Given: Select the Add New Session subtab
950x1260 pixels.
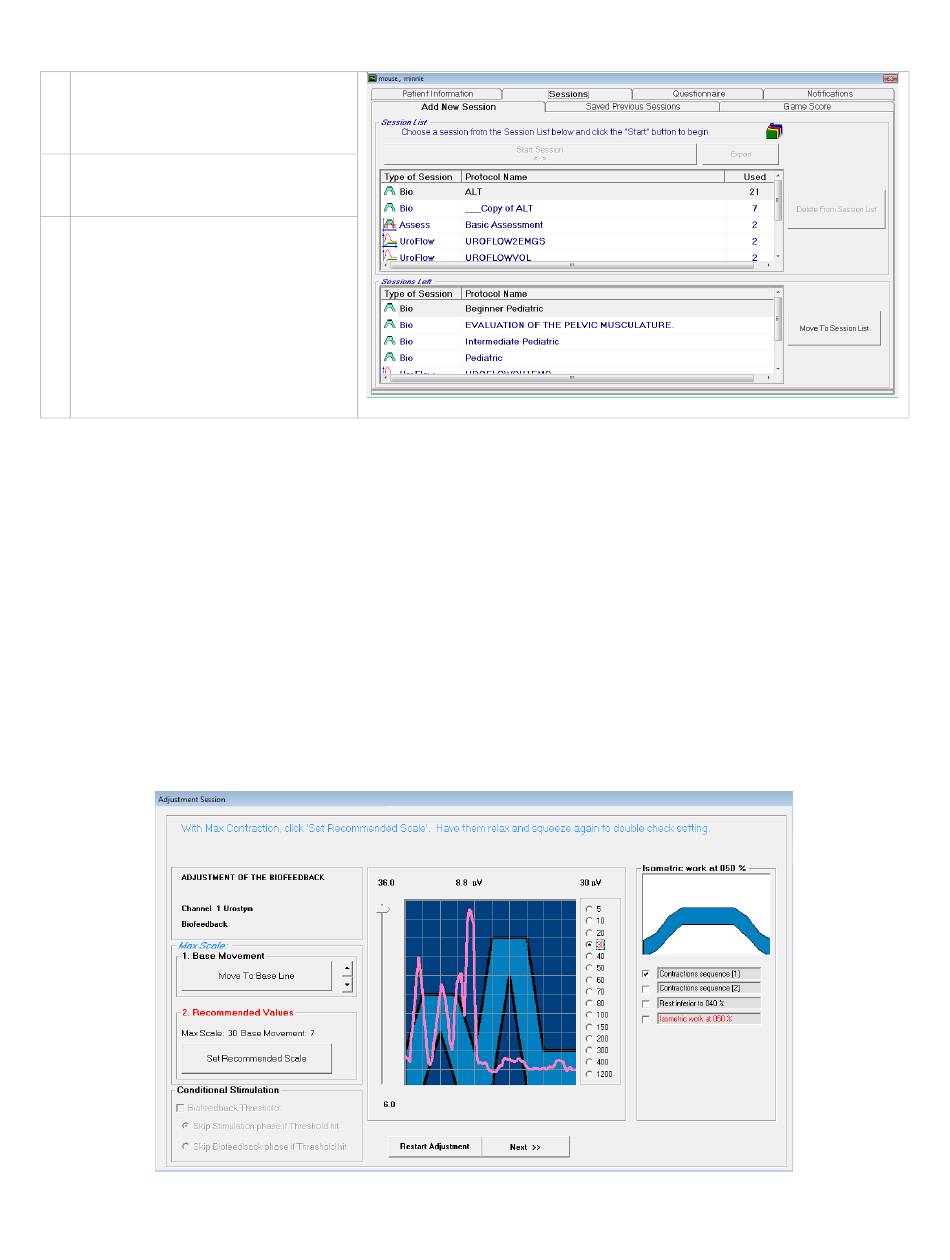Looking at the screenshot, I should click(x=458, y=106).
